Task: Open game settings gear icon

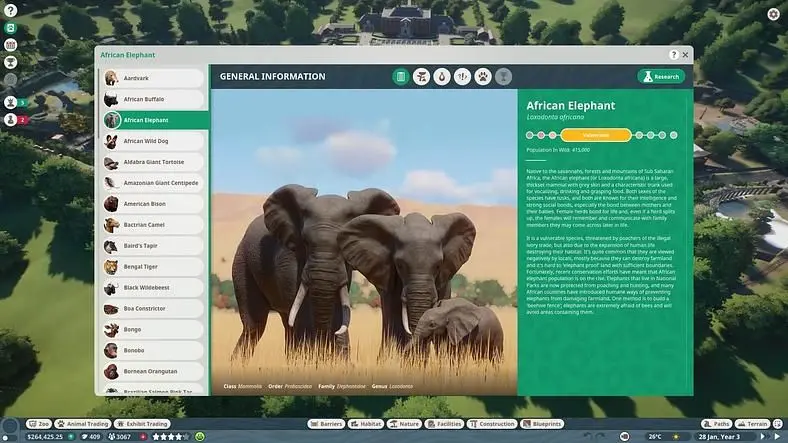Action: pos(773,14)
